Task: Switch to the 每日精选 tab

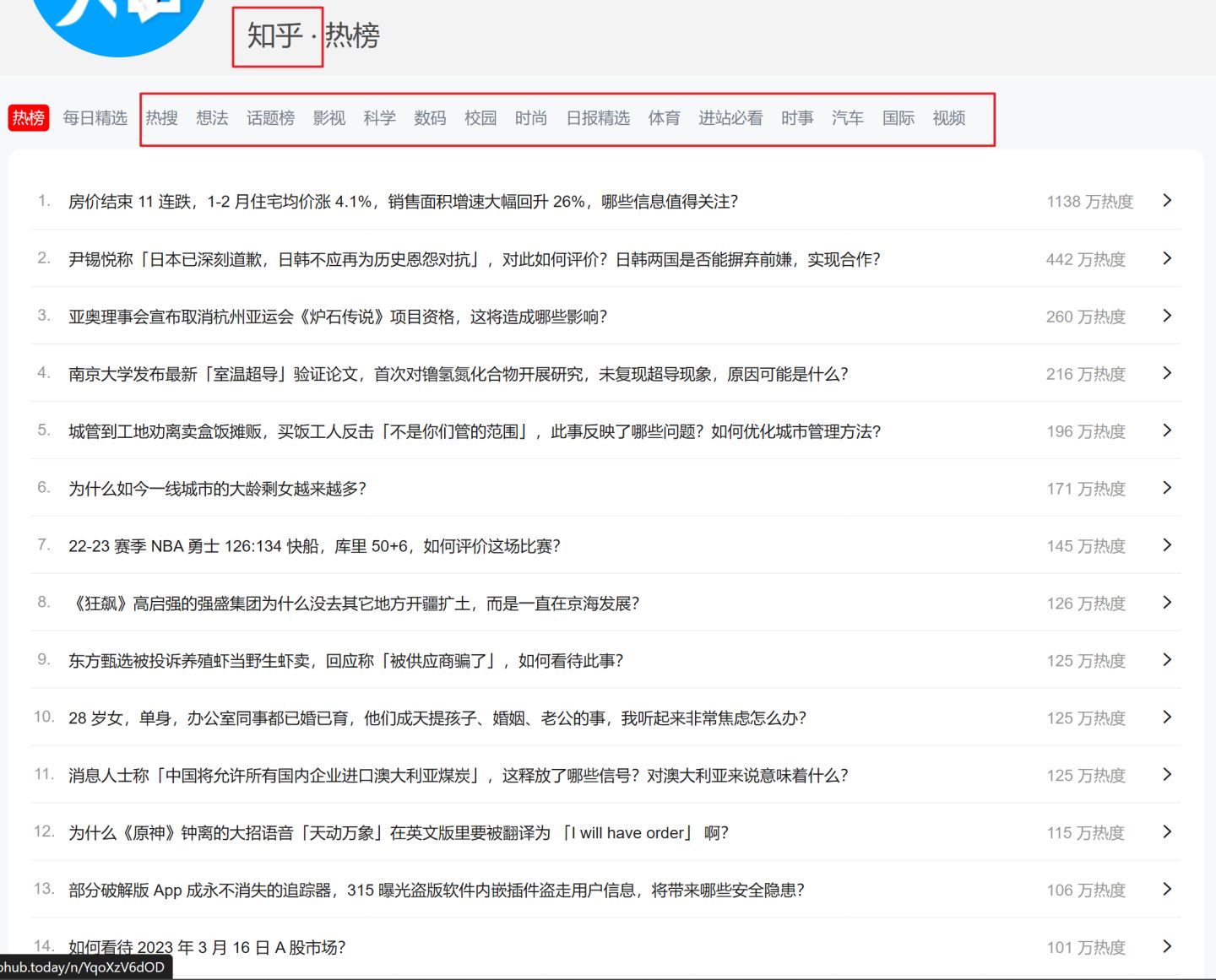Action: pyautogui.click(x=95, y=118)
